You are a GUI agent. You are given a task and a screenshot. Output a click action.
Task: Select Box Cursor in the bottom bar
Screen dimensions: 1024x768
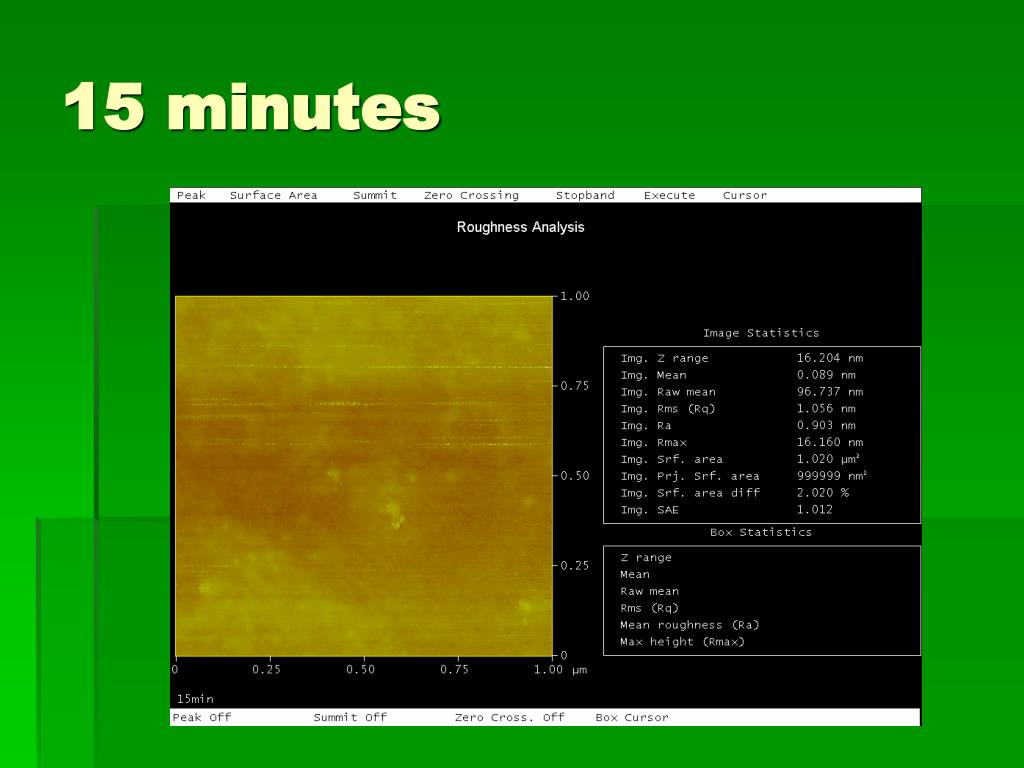(632, 717)
